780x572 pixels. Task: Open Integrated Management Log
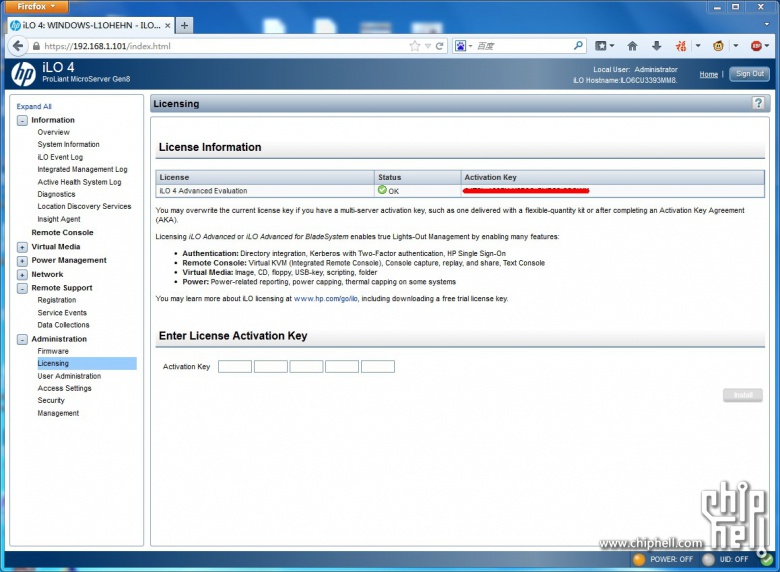82,170
